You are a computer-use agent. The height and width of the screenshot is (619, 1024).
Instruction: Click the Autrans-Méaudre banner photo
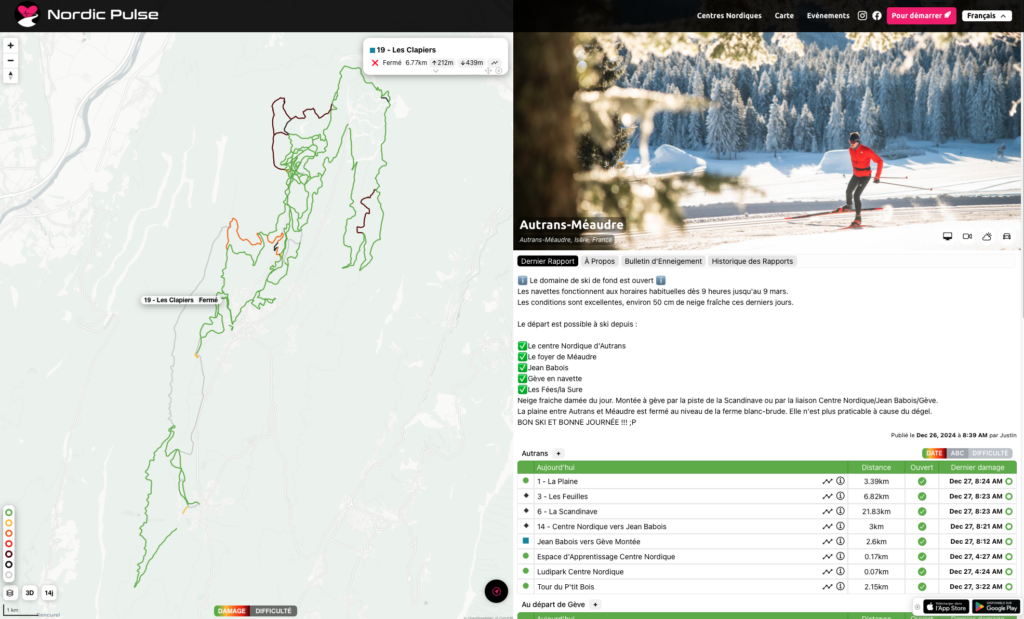(x=768, y=141)
